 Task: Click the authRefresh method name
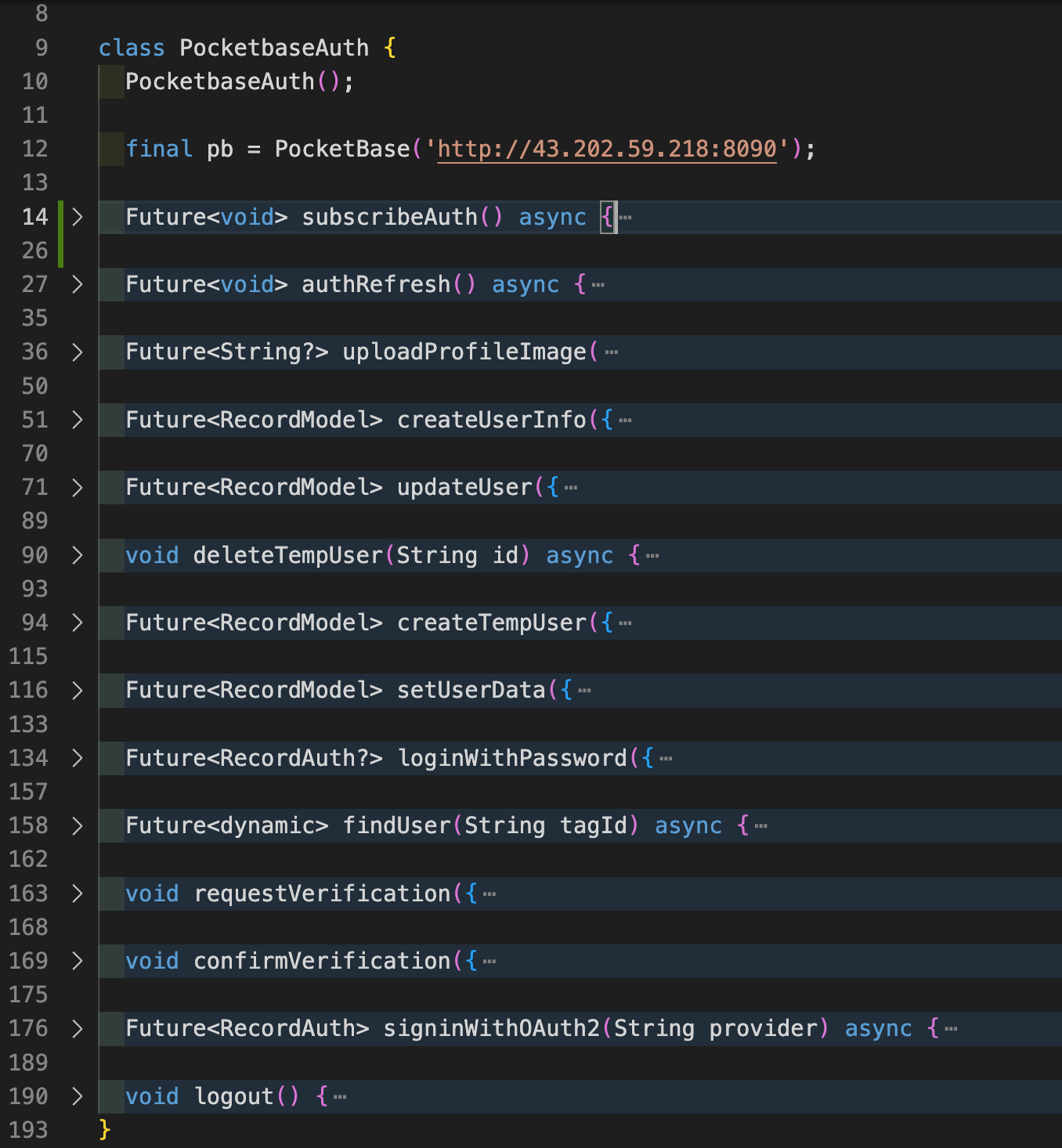376,284
